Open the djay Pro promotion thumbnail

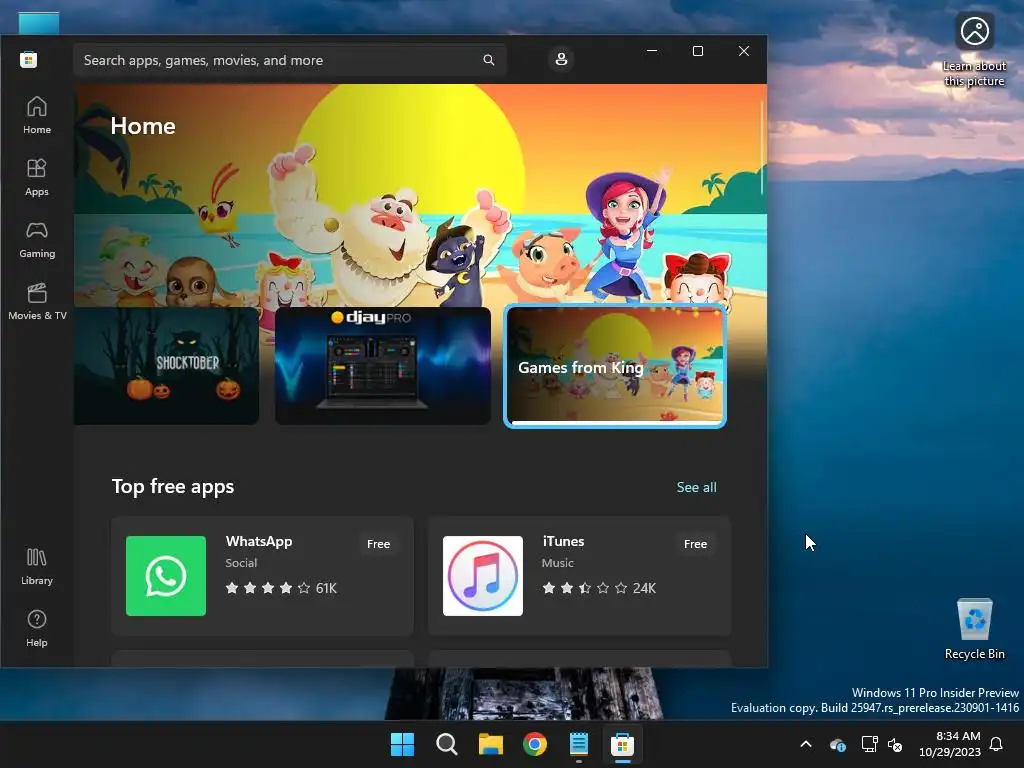click(x=383, y=366)
